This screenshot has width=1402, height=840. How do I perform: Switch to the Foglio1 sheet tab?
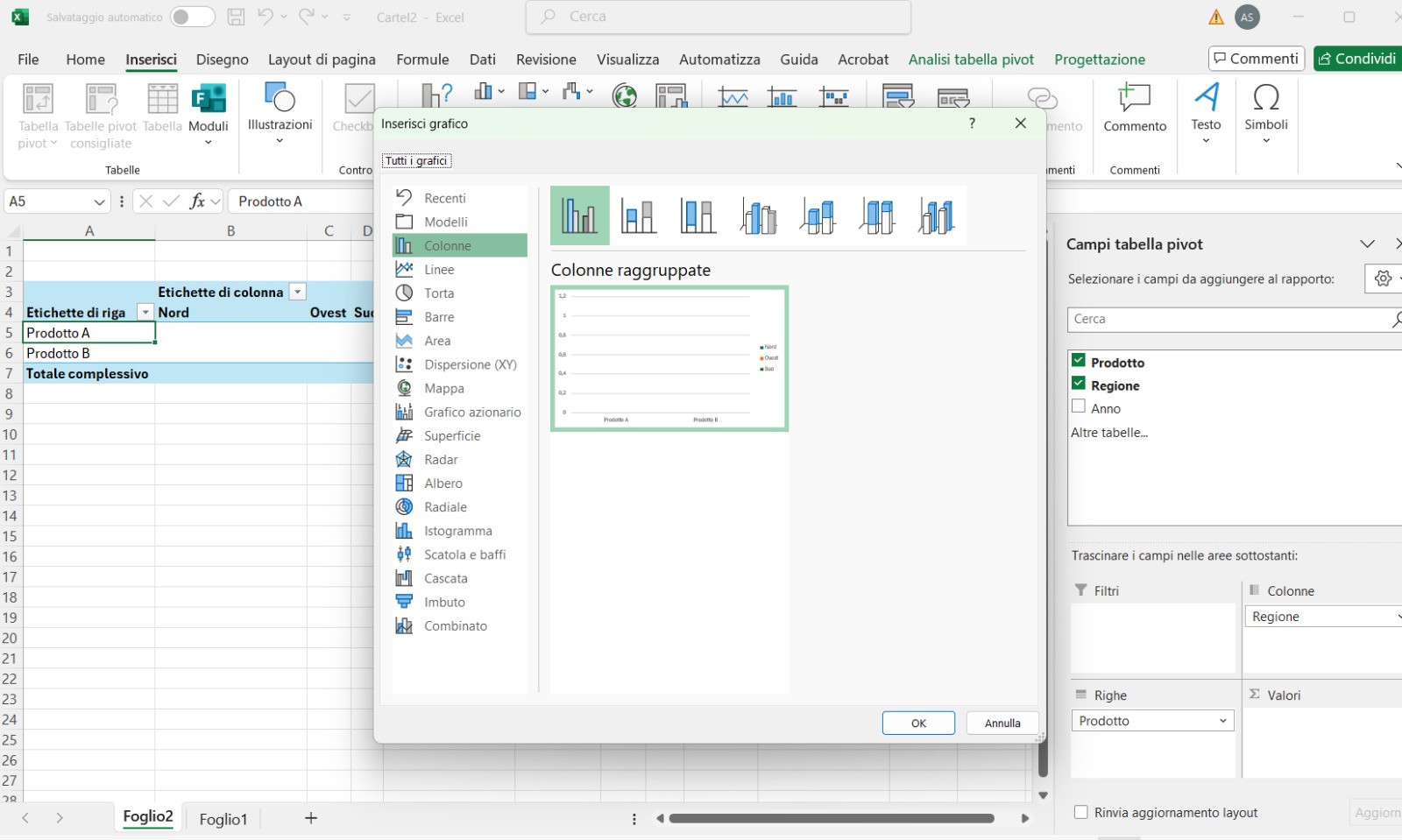pos(223,819)
